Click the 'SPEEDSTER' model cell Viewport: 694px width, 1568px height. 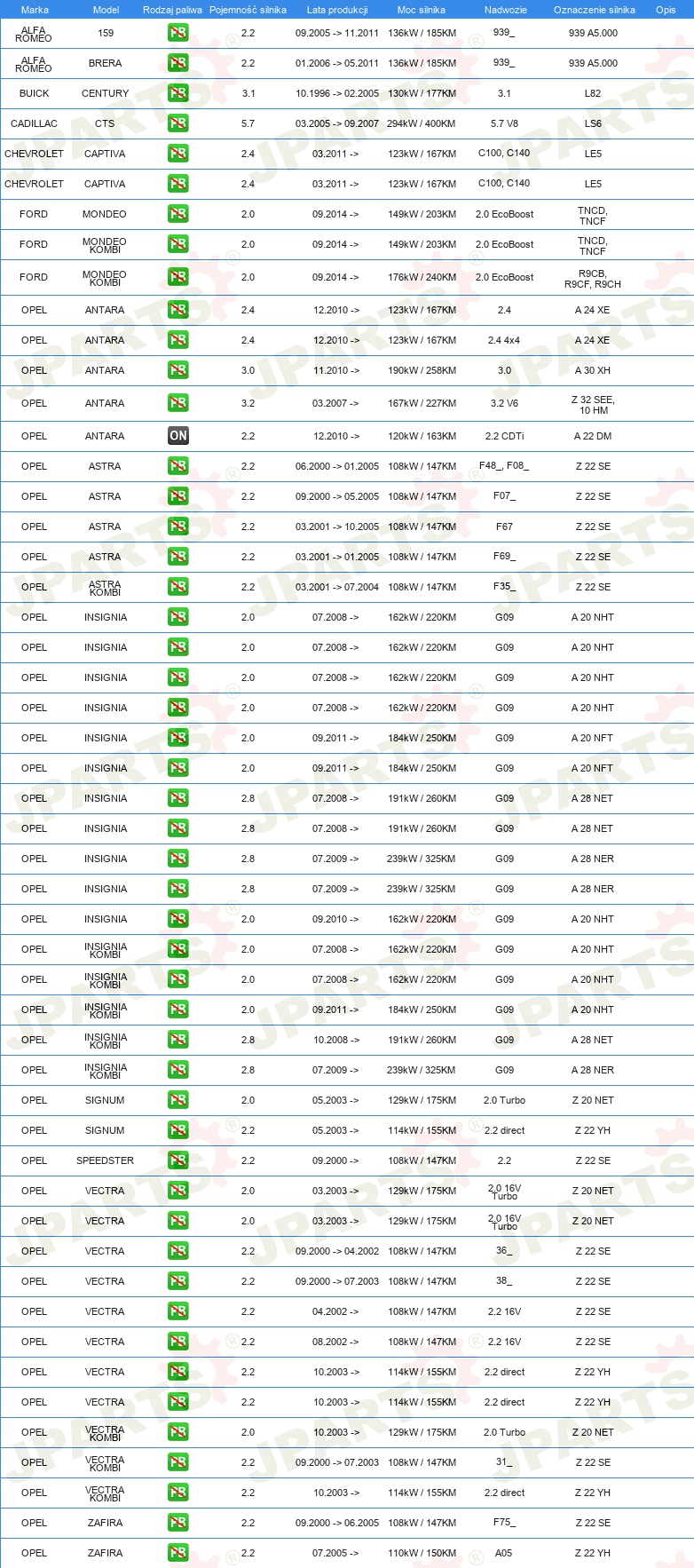105,1160
